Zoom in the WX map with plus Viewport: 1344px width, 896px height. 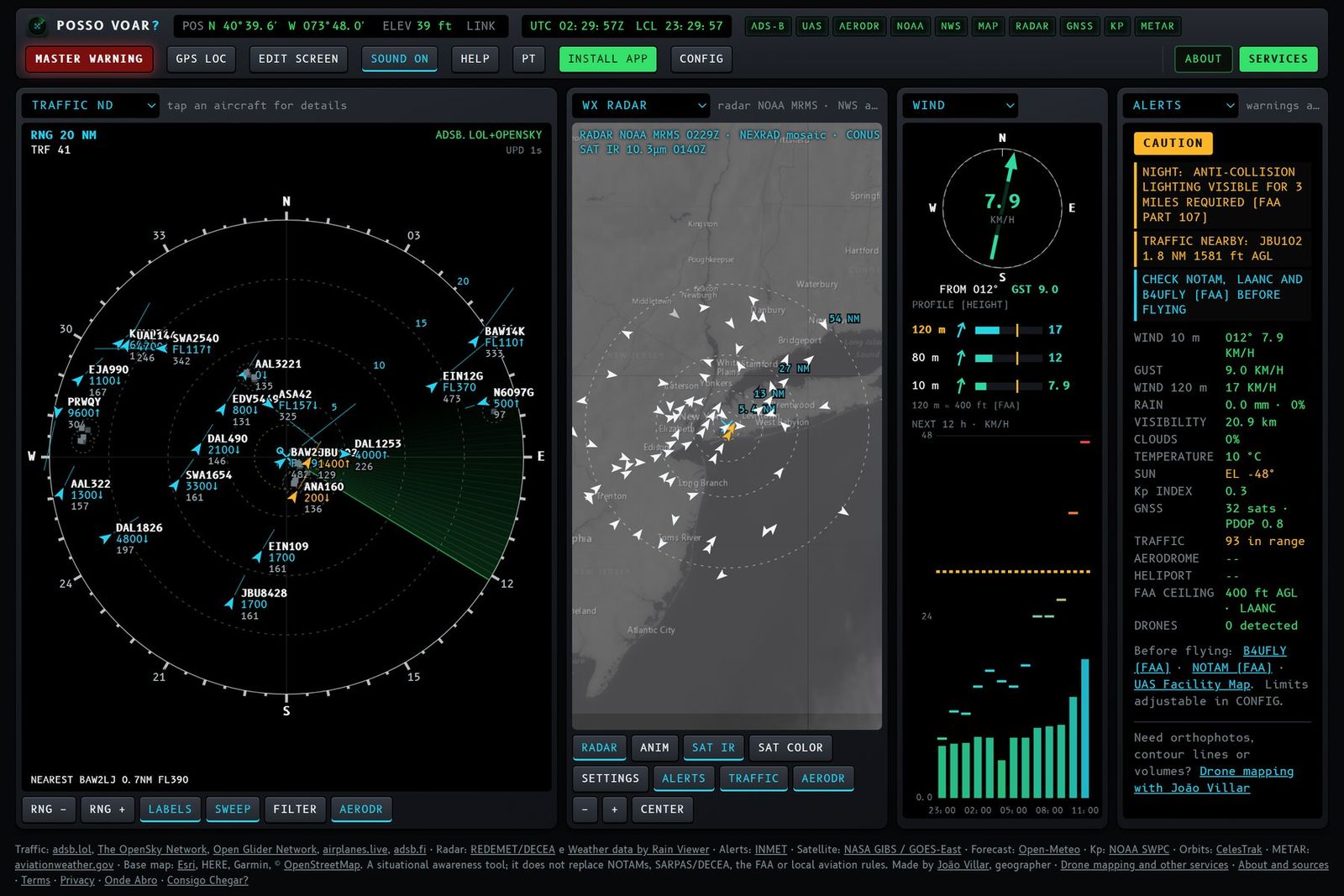point(615,810)
